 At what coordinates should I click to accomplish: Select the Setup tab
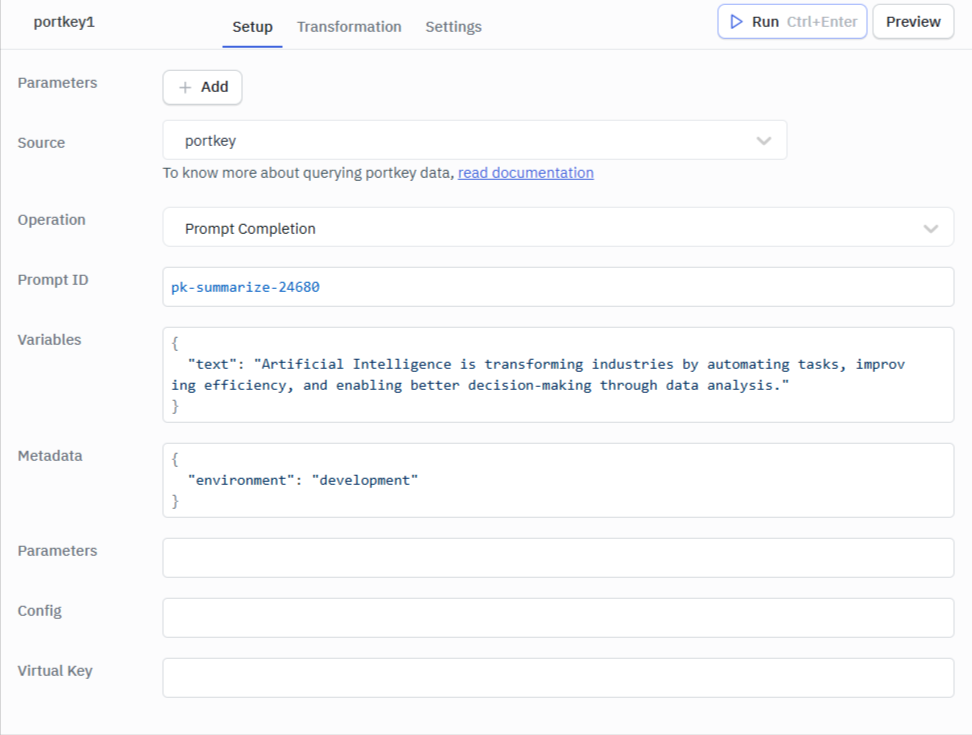coord(252,27)
